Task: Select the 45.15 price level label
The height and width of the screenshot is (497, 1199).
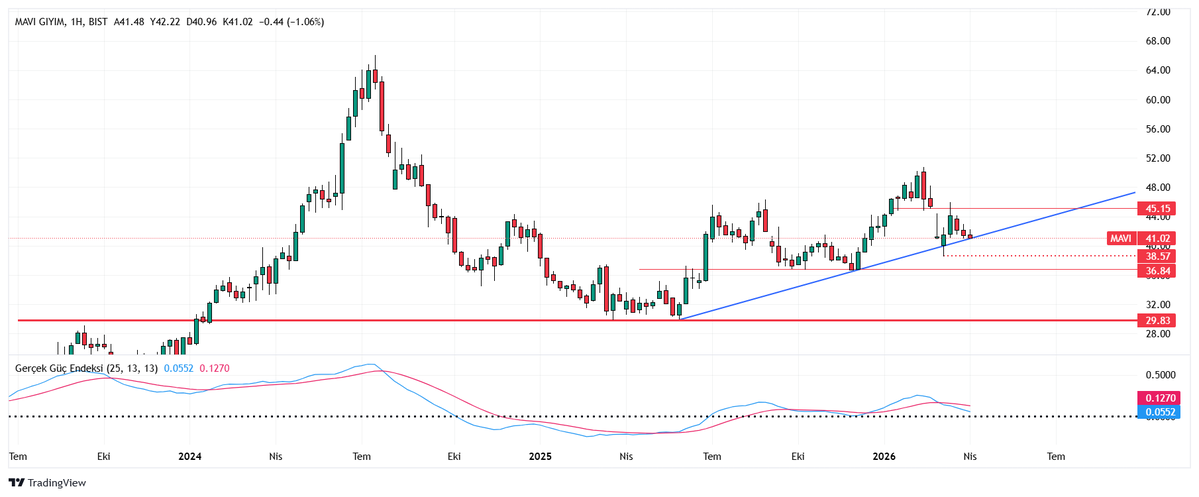Action: click(x=1156, y=208)
